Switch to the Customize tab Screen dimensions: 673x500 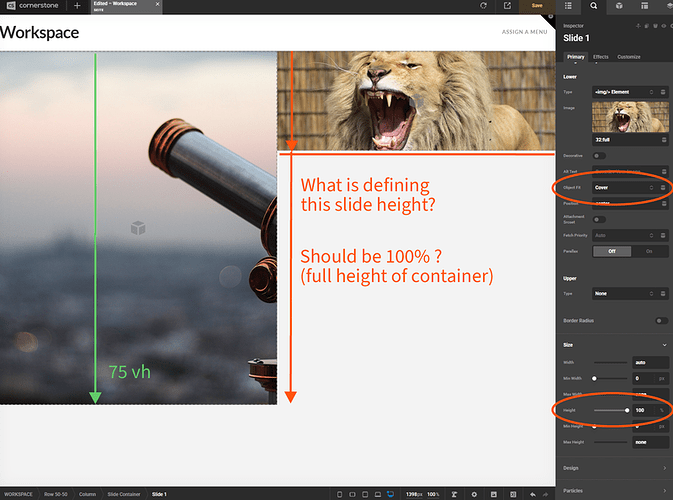click(629, 57)
